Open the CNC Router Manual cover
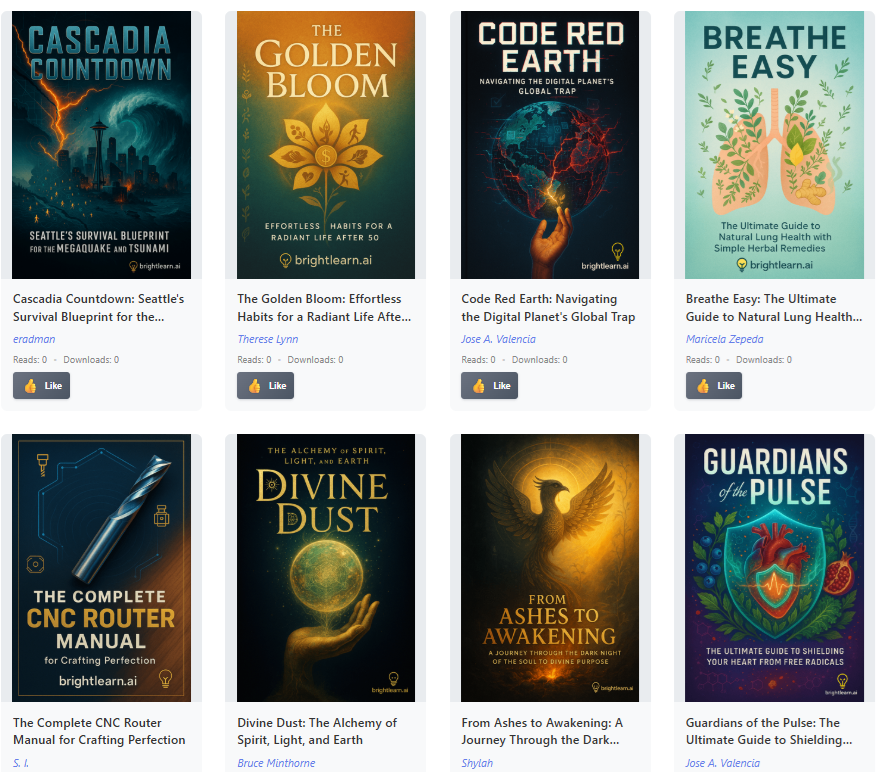This screenshot has width=878, height=772. pos(101,568)
